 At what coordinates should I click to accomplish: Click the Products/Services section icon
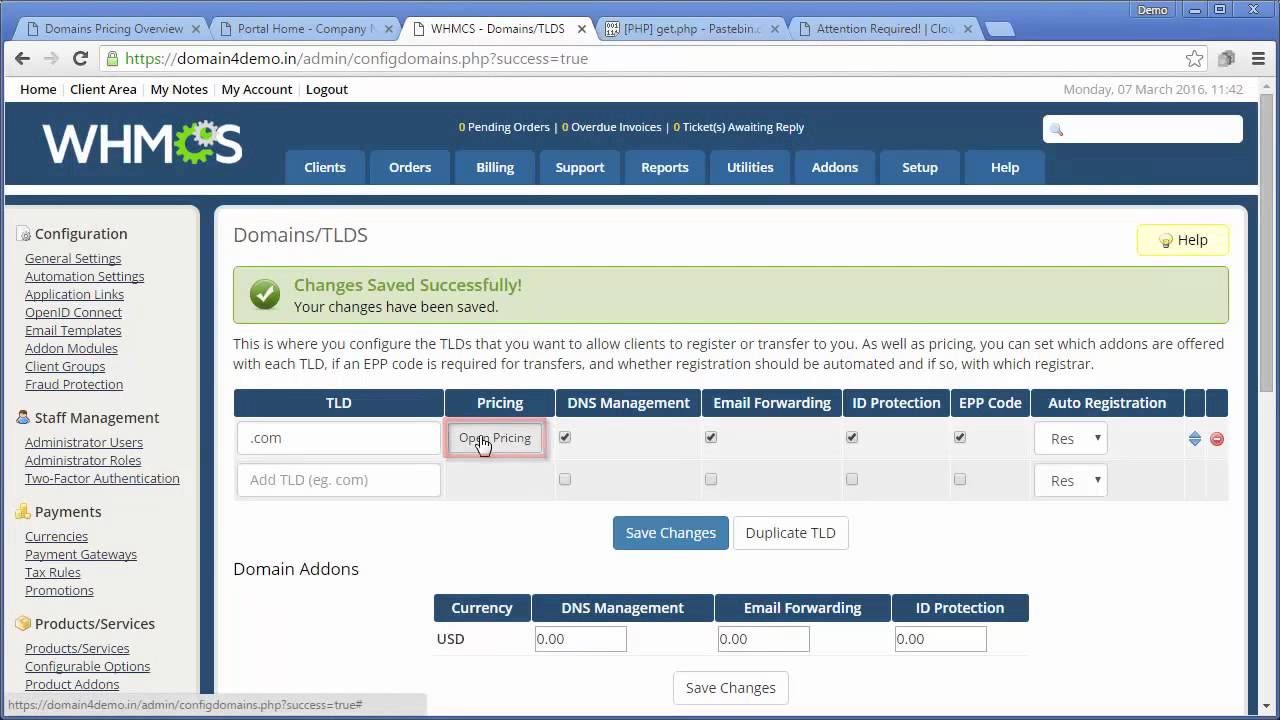(x=23, y=624)
